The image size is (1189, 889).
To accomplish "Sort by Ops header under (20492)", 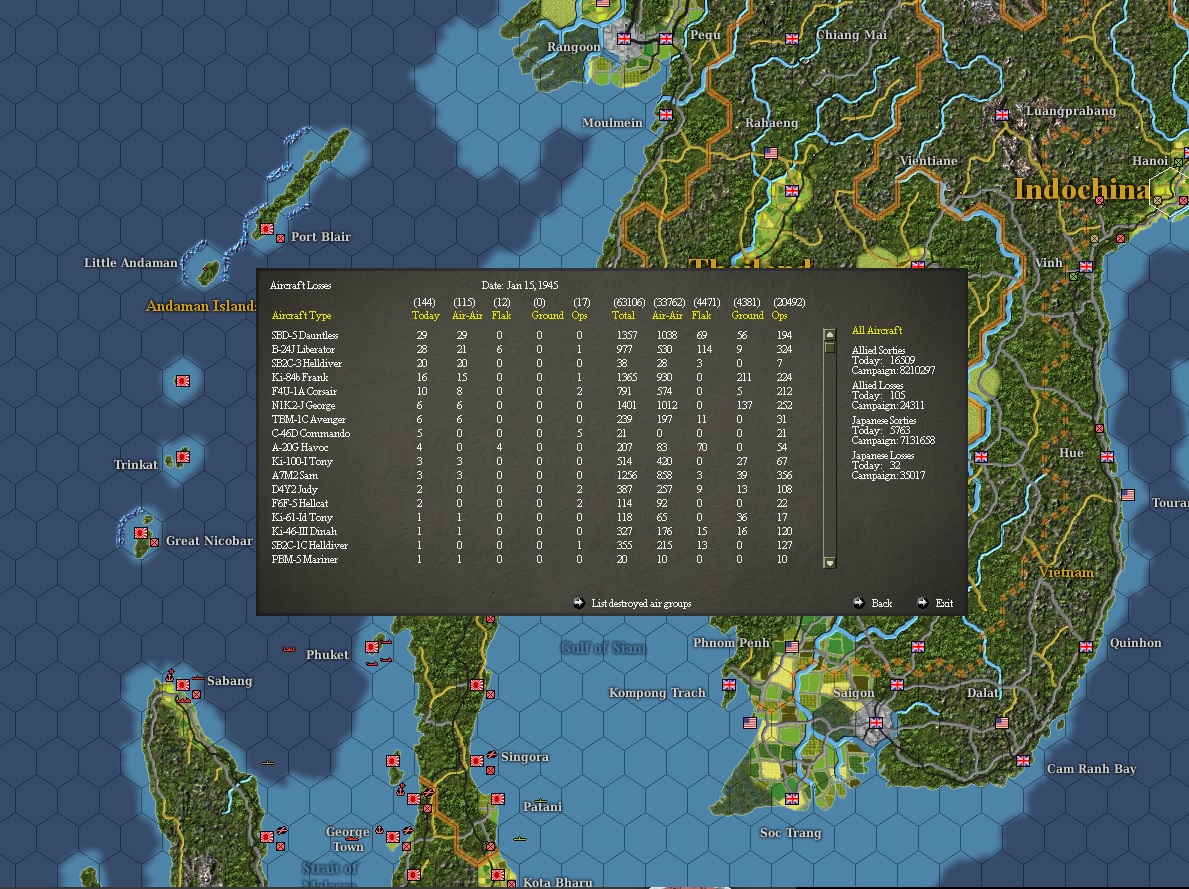I will point(780,316).
